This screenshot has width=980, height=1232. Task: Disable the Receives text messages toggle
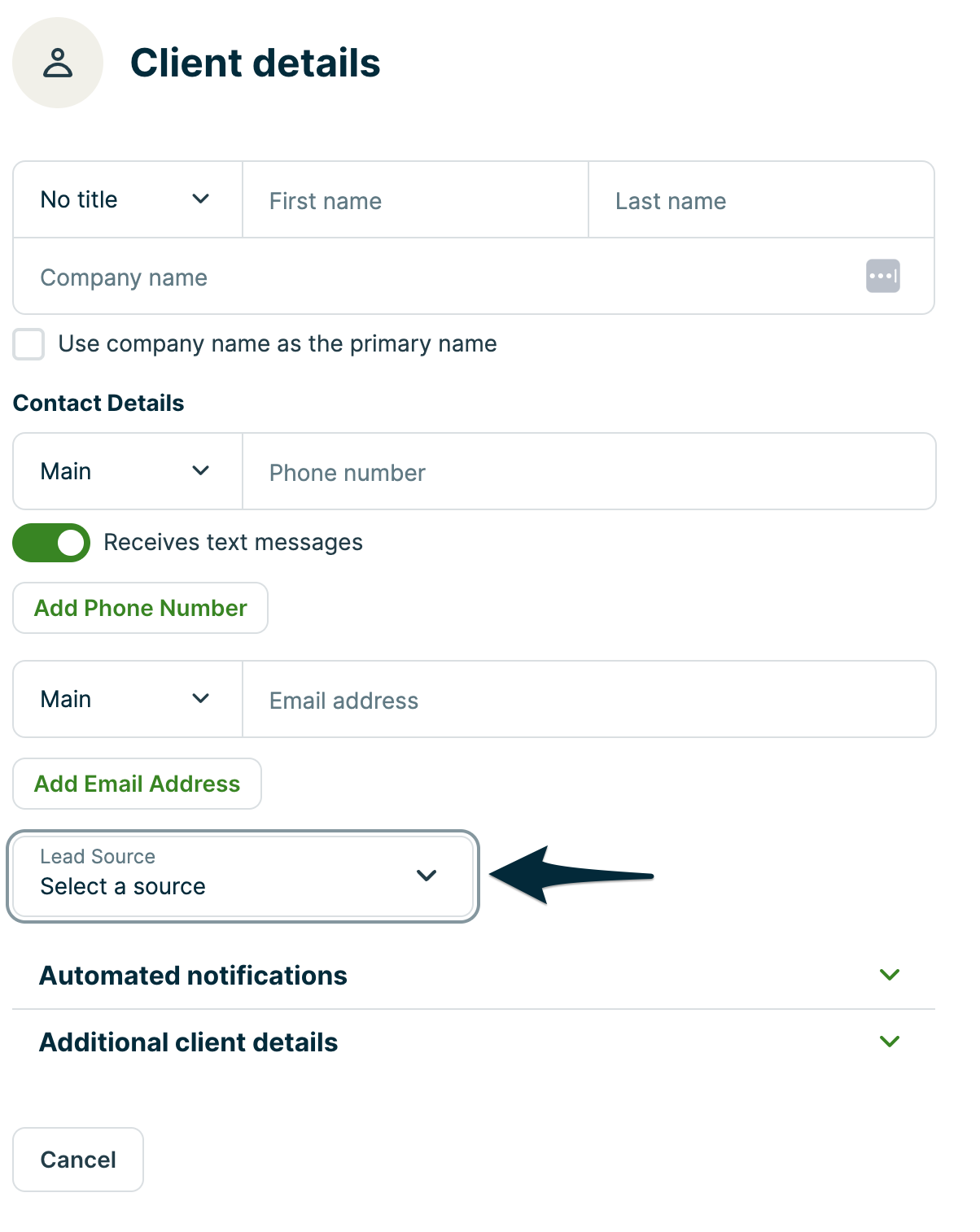tap(51, 543)
